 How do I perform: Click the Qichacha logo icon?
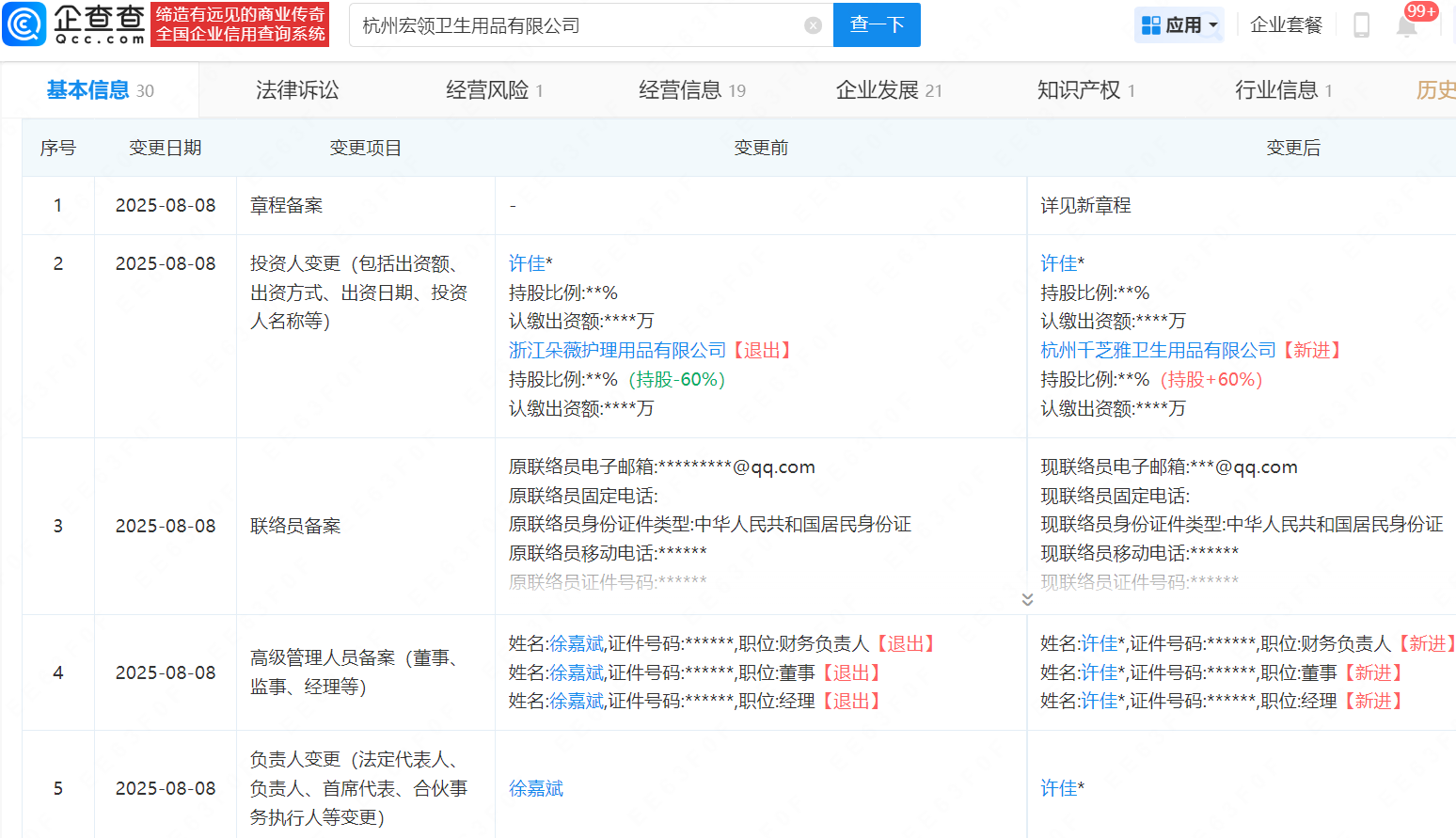click(24, 24)
